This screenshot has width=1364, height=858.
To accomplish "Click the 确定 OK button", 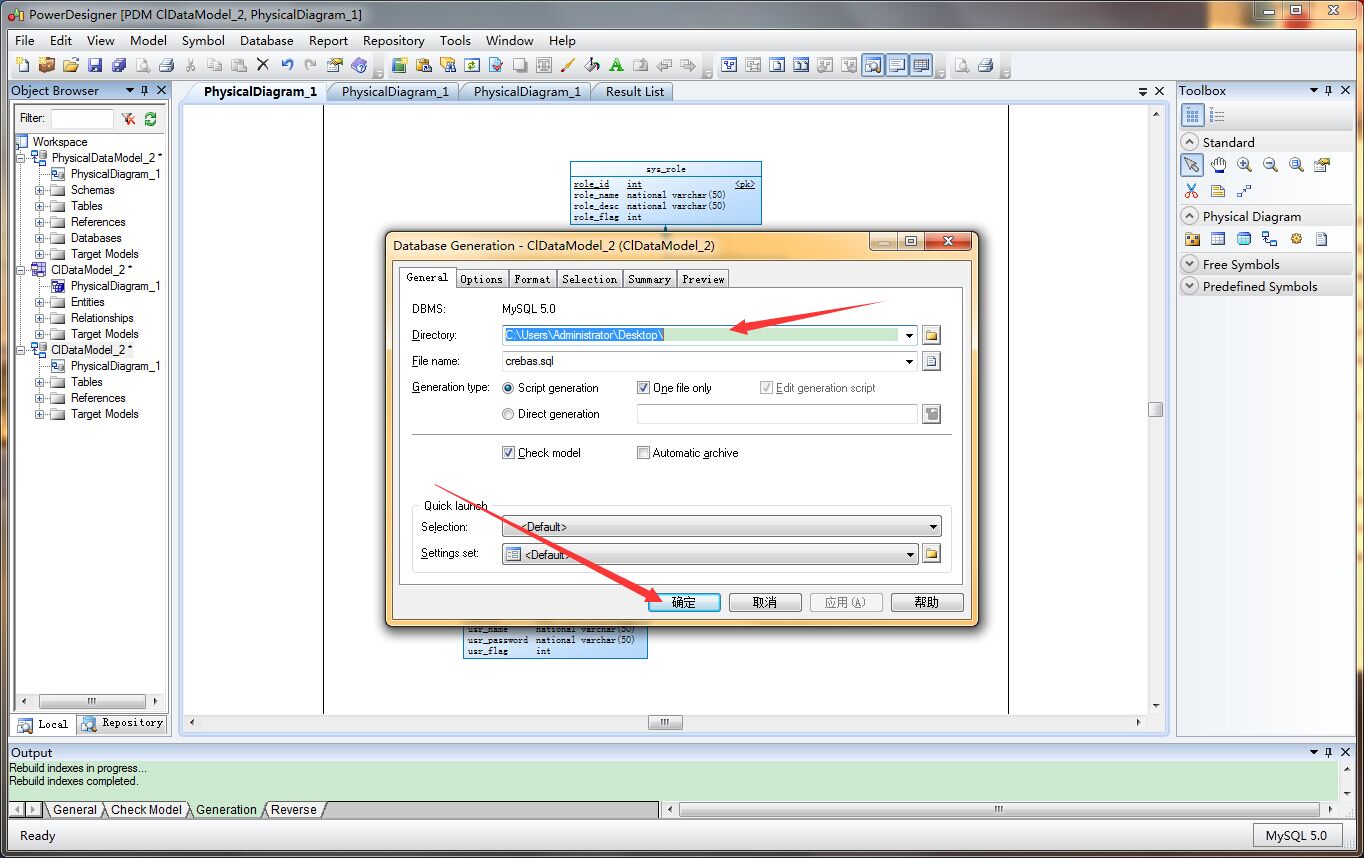I will click(684, 602).
